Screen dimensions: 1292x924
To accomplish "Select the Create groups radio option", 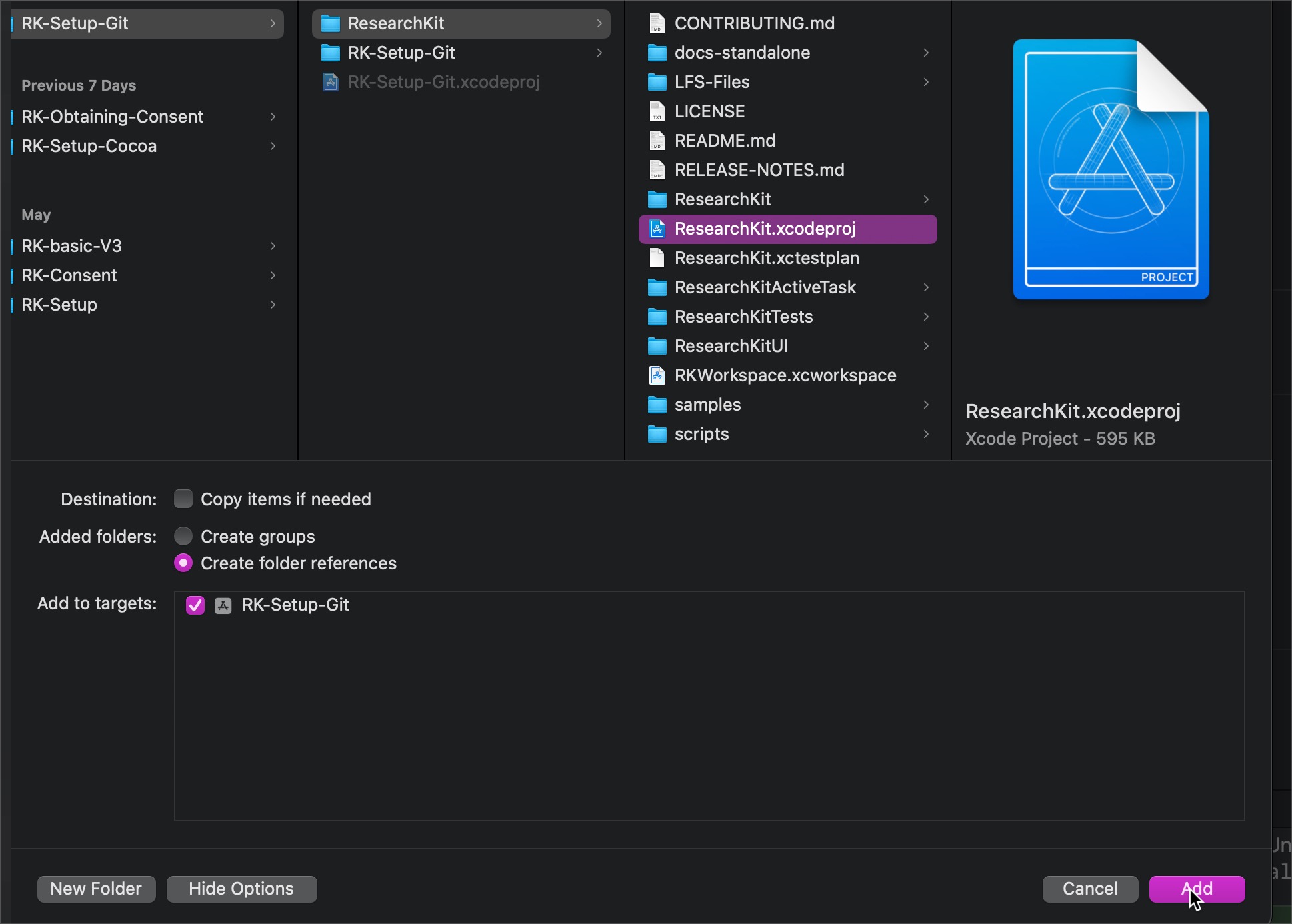I will click(183, 536).
